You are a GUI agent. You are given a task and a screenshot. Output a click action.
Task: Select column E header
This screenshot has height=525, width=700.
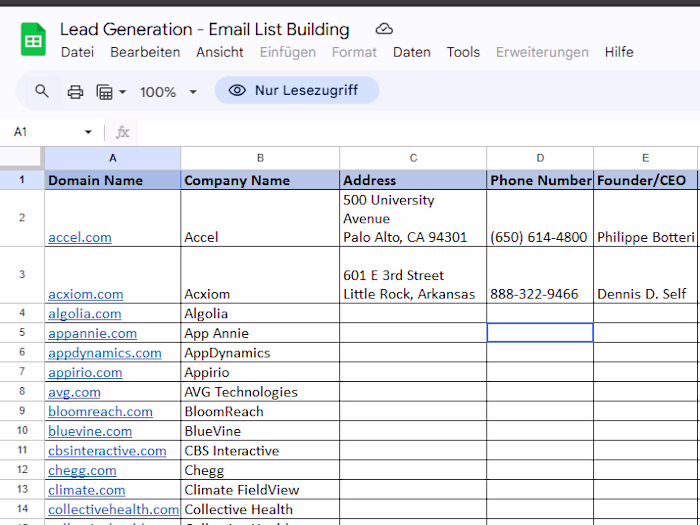tap(645, 158)
